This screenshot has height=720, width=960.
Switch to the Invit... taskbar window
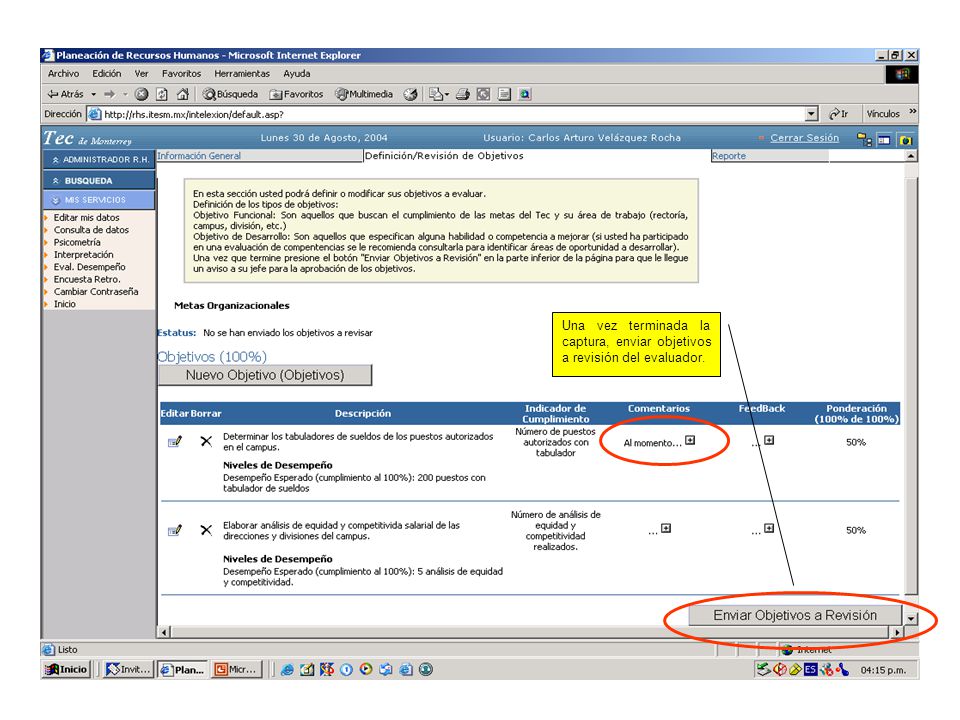pyautogui.click(x=129, y=670)
